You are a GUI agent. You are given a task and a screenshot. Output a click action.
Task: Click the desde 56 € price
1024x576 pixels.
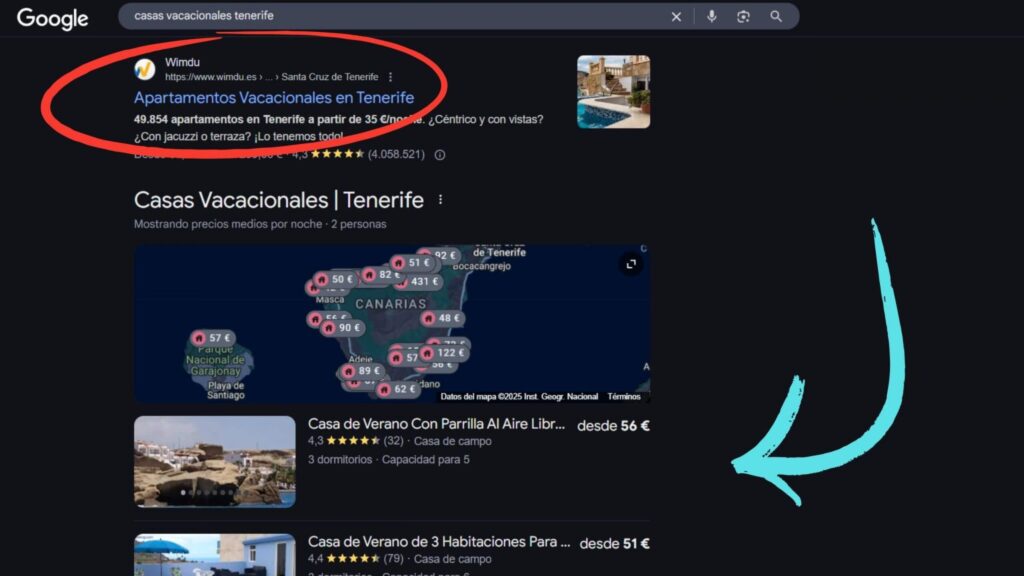(x=613, y=426)
